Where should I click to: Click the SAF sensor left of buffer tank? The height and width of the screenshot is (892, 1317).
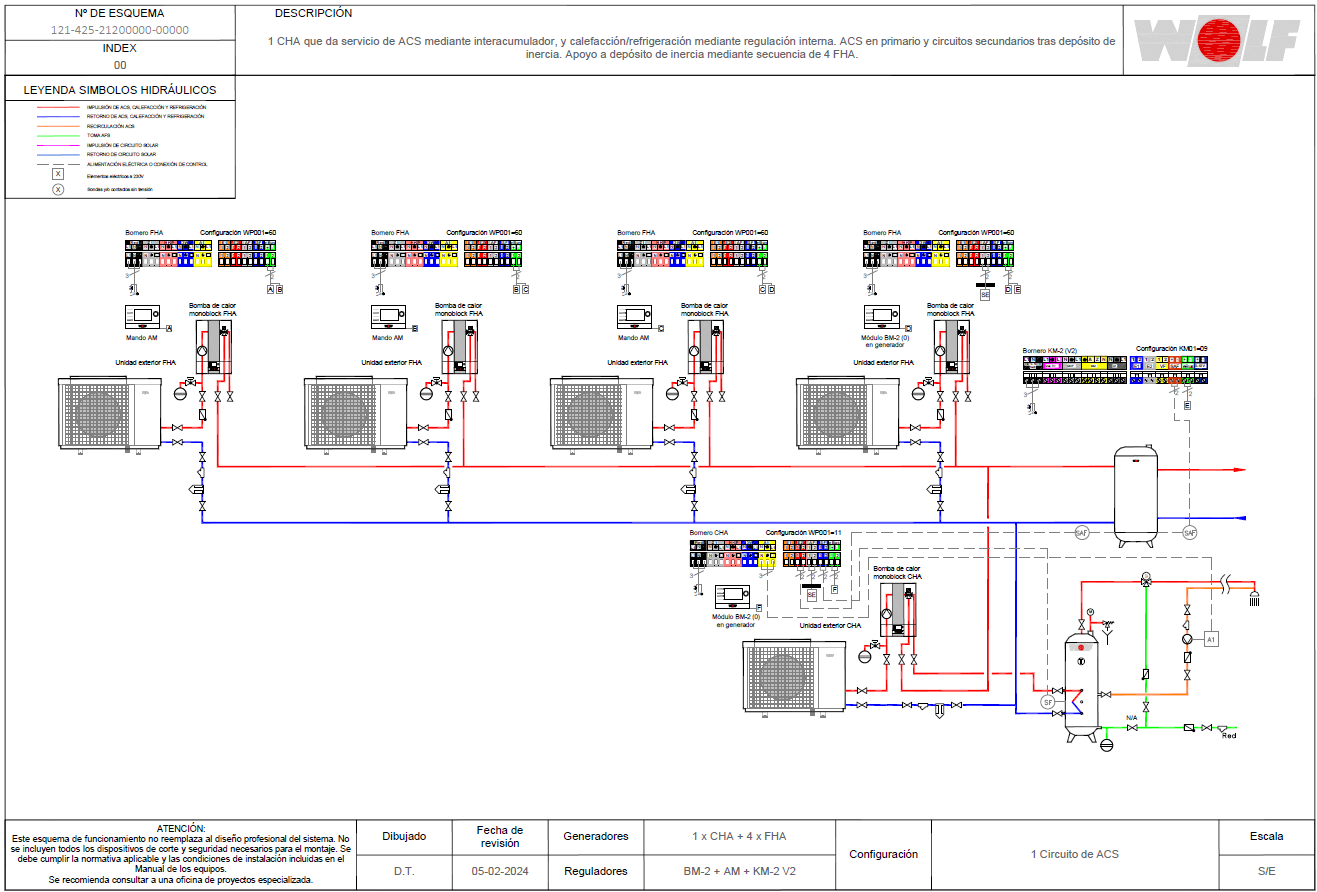coord(1081,532)
